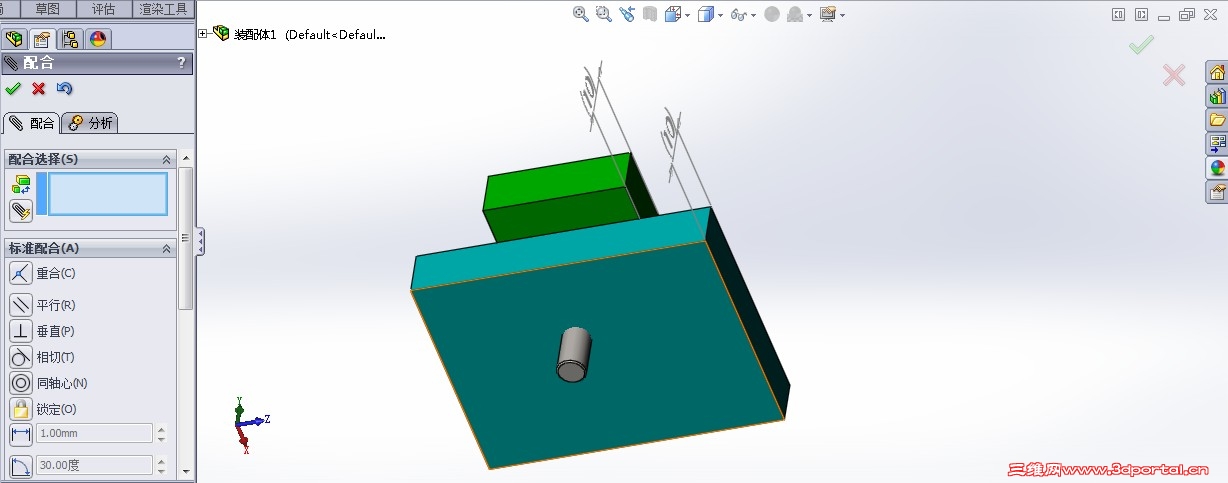
Task: Select the 平行(R) parallel mate
Action: [21, 305]
